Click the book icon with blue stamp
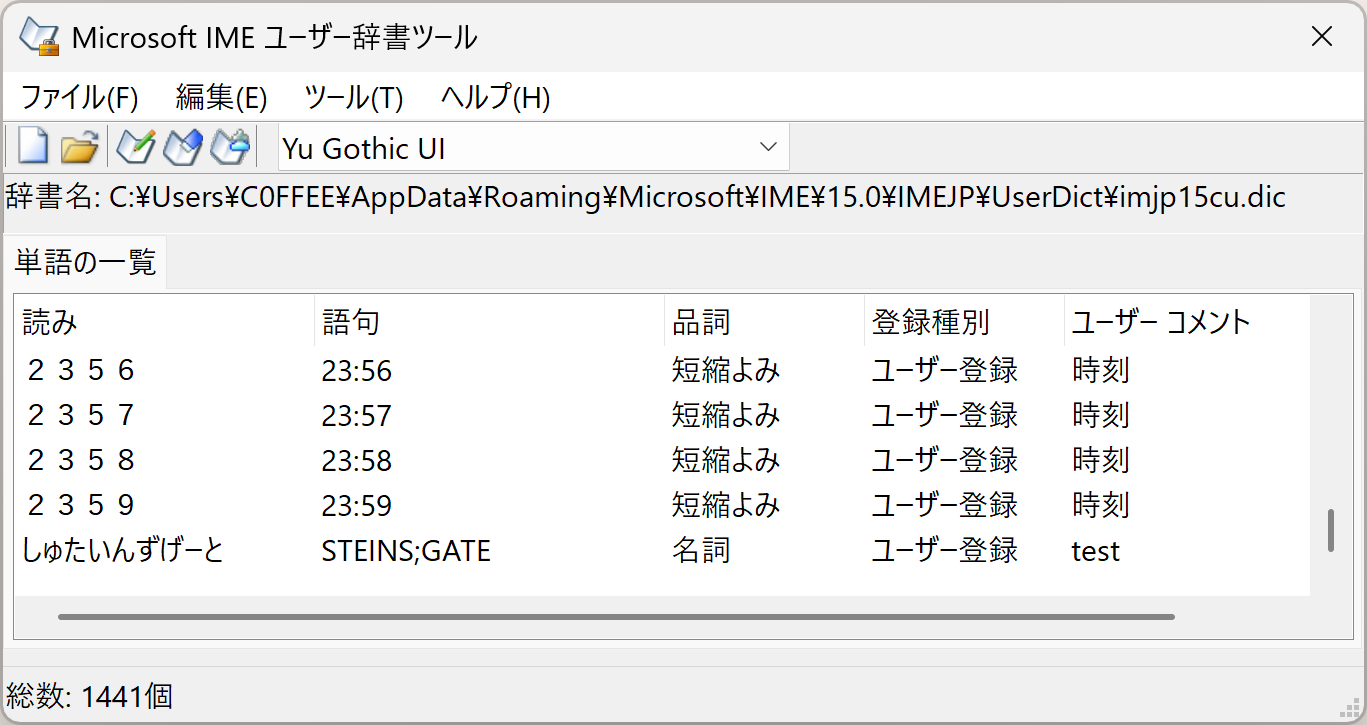Viewport: 1367px width, 725px height. (230, 147)
